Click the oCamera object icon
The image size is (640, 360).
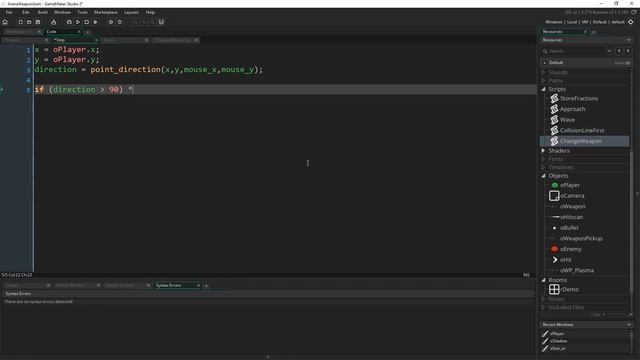click(x=554, y=196)
